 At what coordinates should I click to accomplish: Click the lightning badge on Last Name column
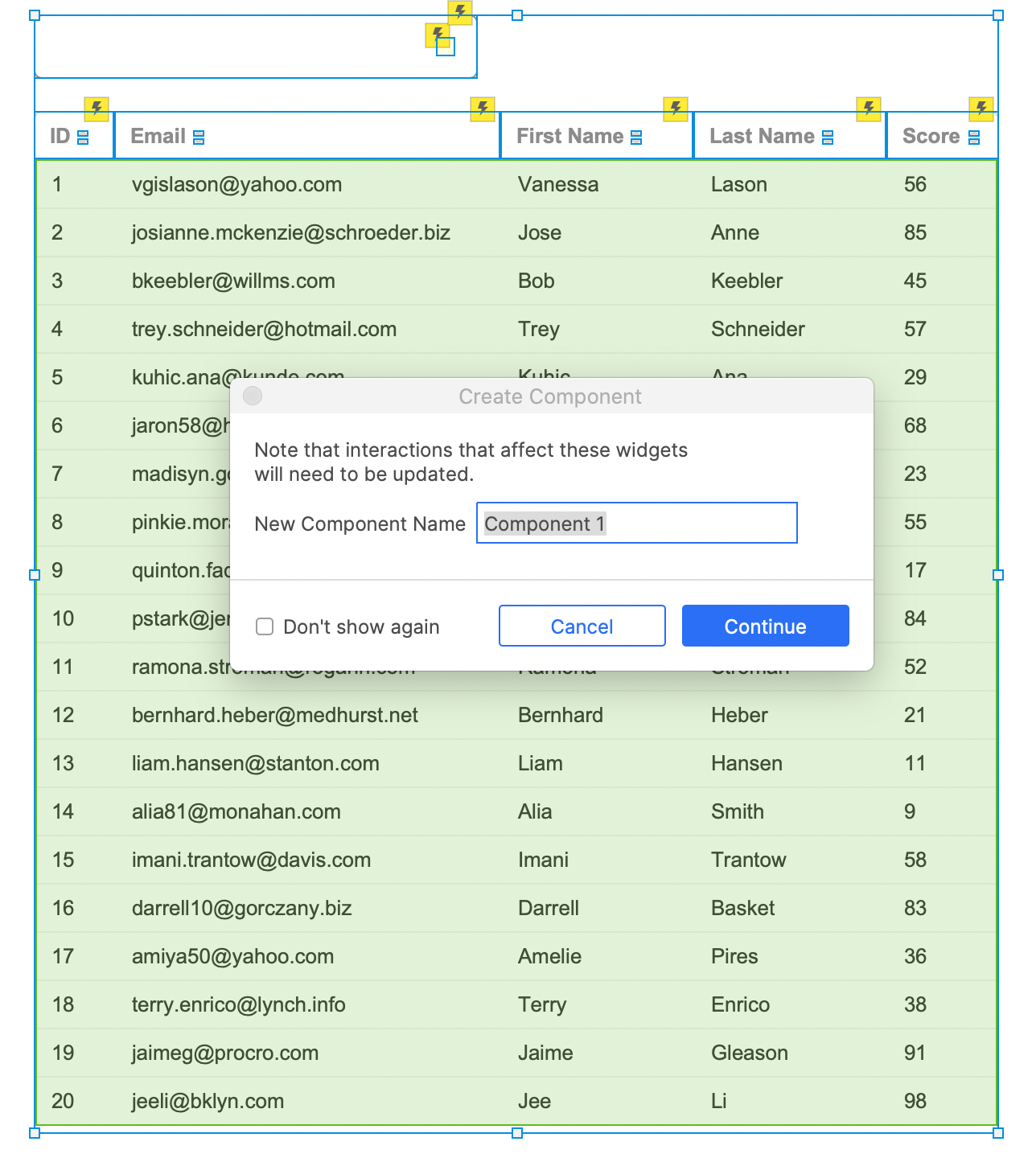tap(869, 109)
